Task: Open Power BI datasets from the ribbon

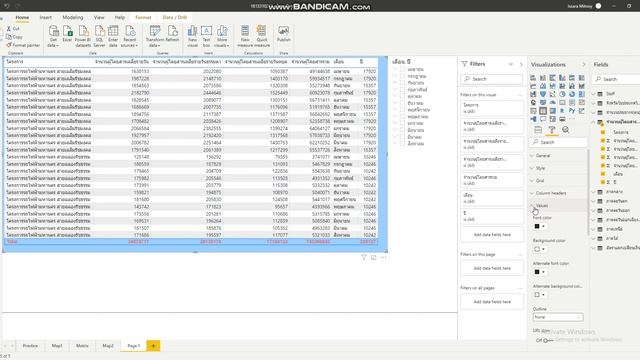Action: pos(83,36)
